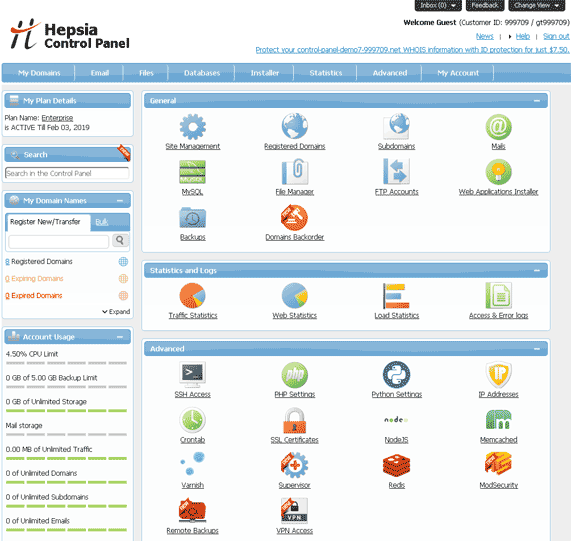This screenshot has width=571, height=541.
Task: Click the Feedback button
Action: [x=485, y=5]
